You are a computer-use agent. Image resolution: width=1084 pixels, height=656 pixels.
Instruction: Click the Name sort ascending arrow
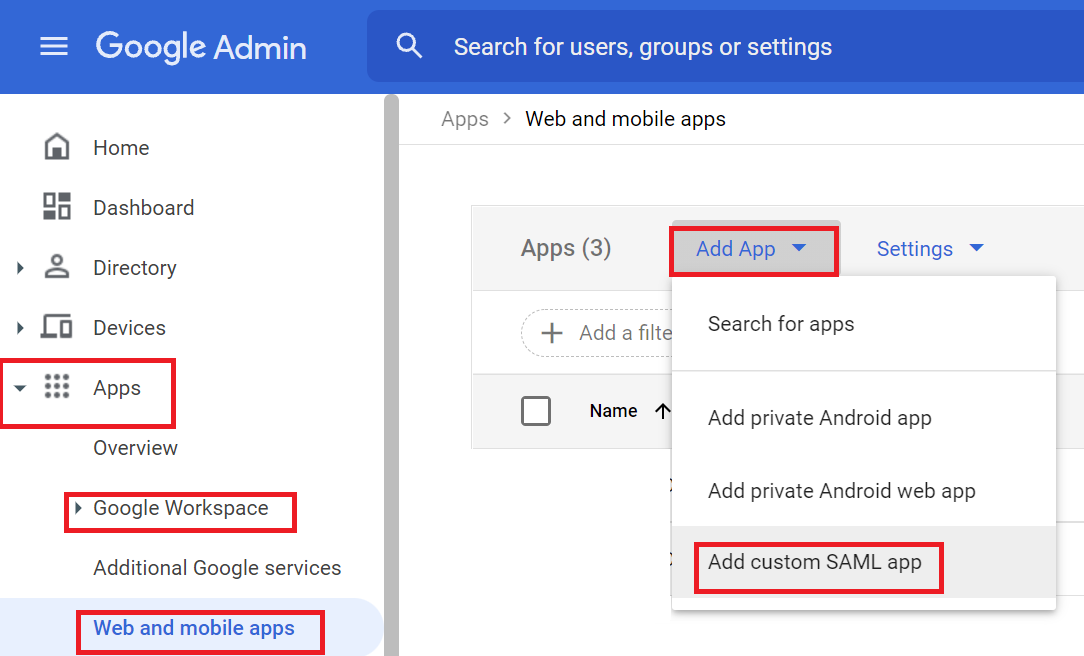click(662, 411)
